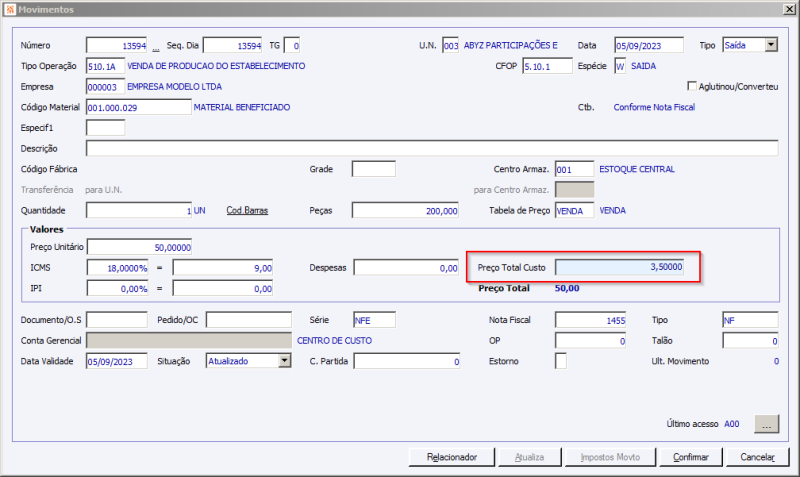800x477 pixels.
Task: Click the Pedido/OC field
Action: pyautogui.click(x=249, y=320)
